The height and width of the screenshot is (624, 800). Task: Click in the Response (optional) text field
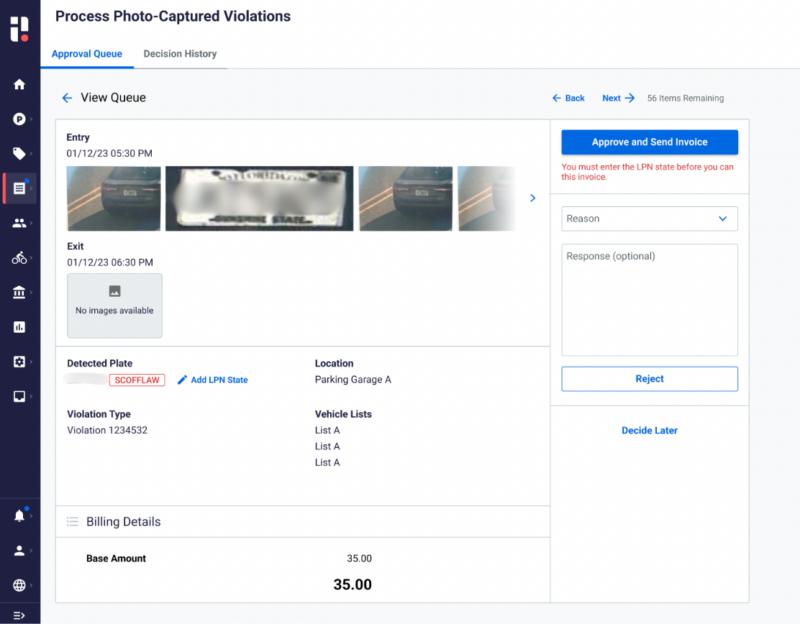point(649,299)
